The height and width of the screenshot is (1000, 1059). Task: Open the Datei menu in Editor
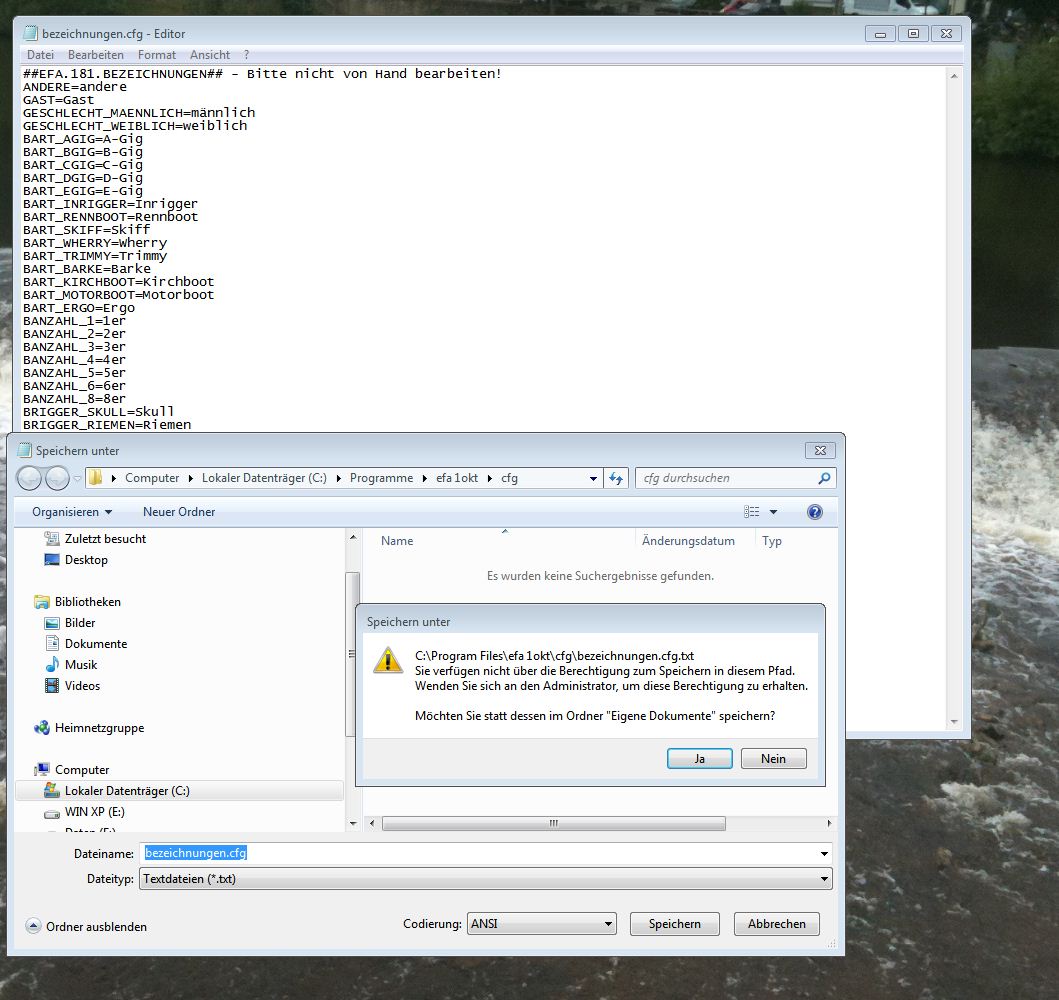pos(40,55)
